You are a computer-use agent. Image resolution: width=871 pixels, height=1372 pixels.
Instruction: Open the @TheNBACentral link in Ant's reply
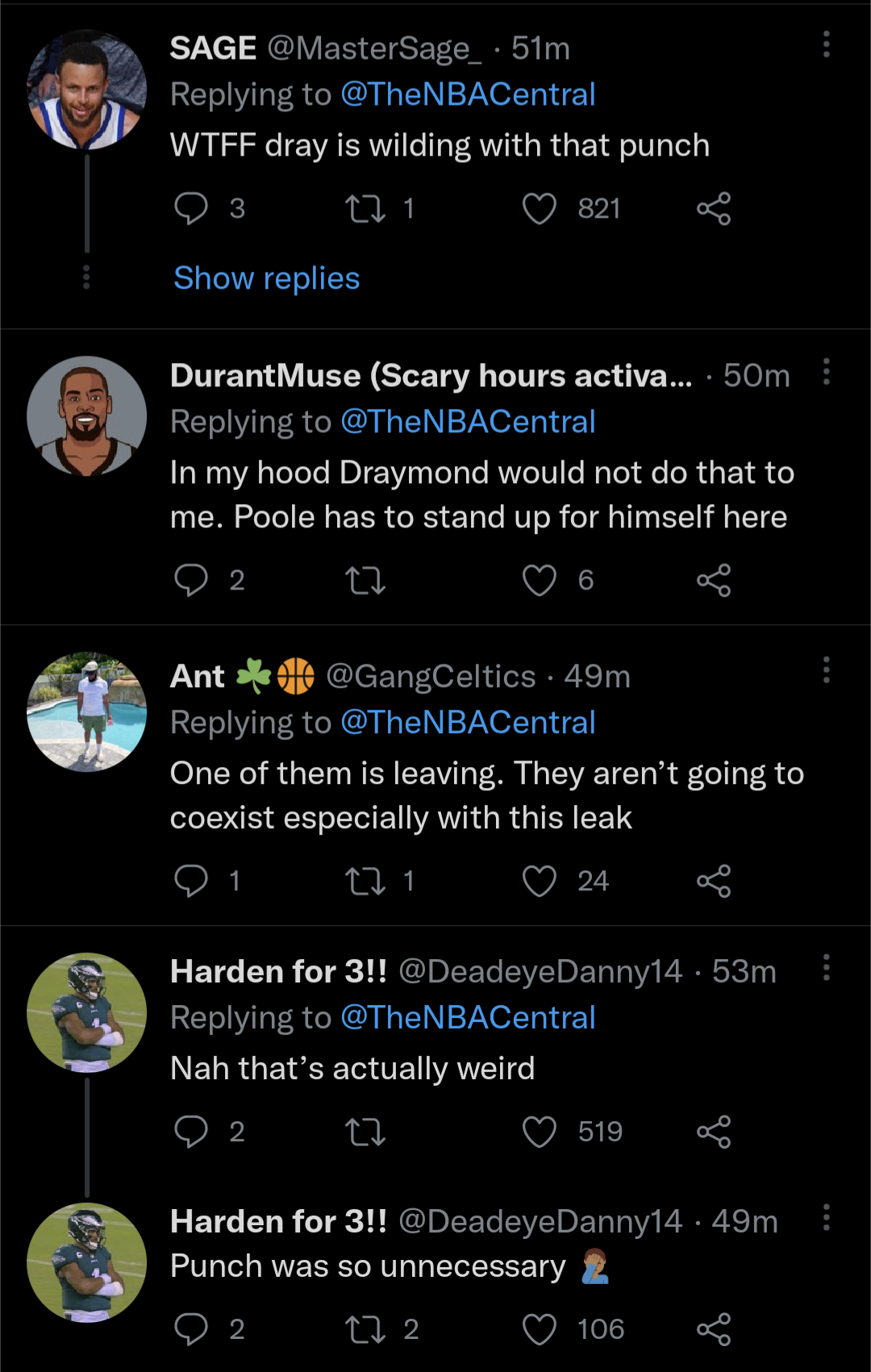pos(468,723)
